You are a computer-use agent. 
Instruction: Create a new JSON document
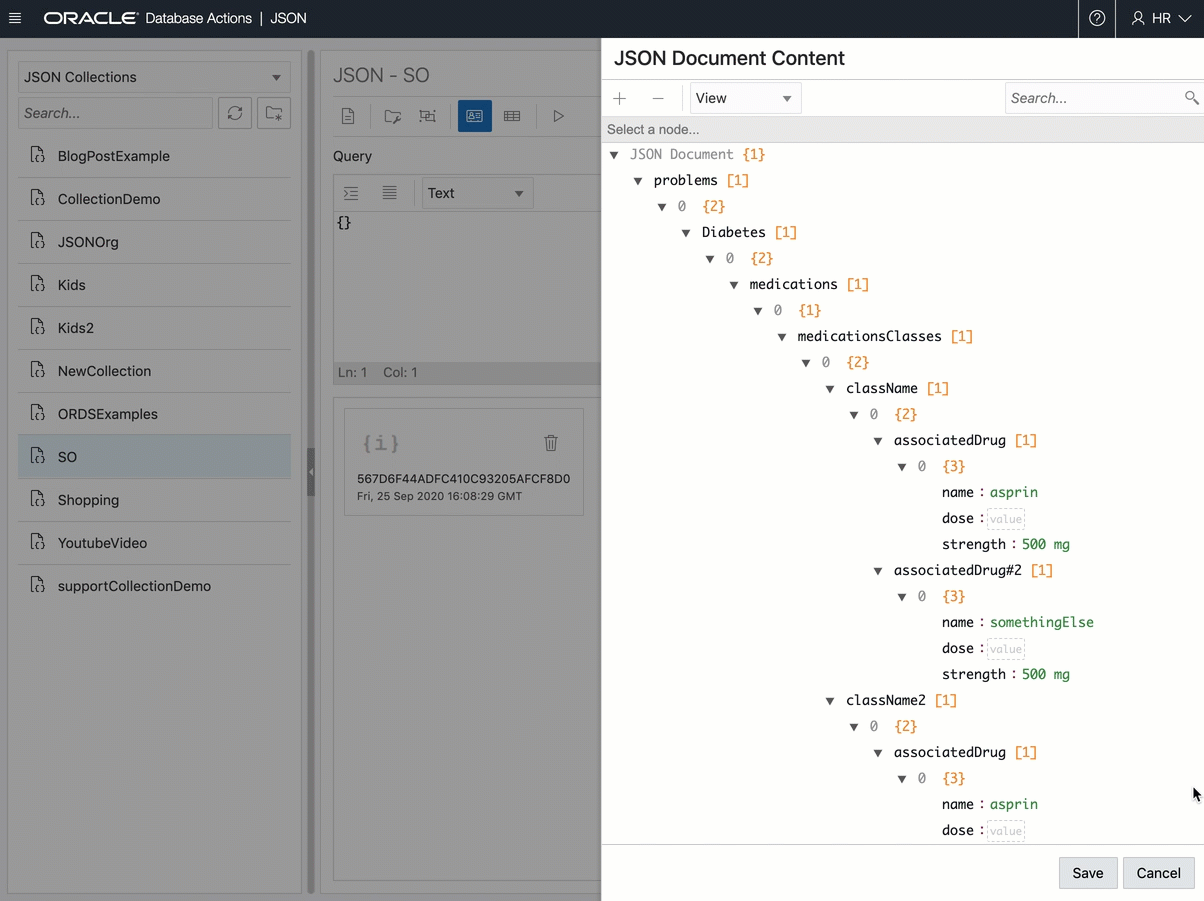coord(348,115)
